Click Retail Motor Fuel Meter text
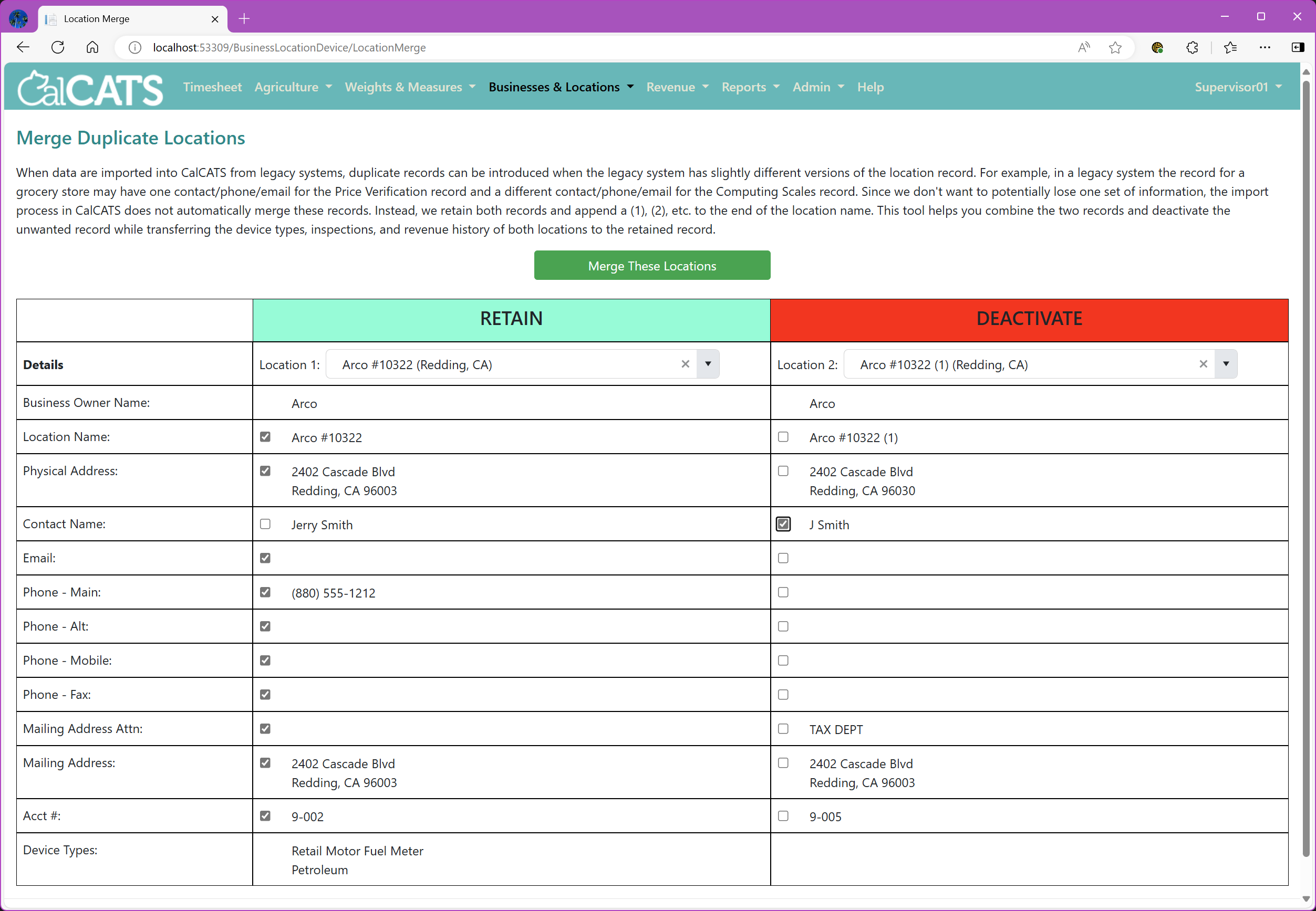1316x911 pixels. click(357, 851)
